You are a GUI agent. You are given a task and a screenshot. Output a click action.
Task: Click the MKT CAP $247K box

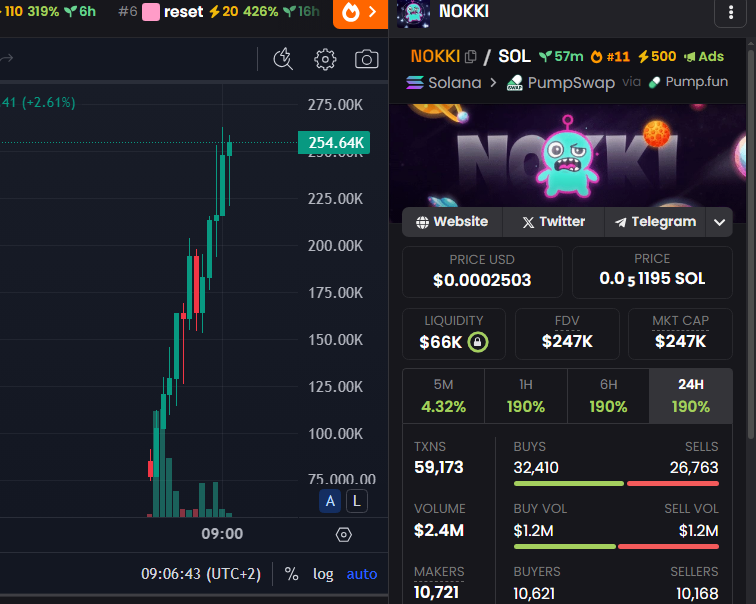click(680, 334)
